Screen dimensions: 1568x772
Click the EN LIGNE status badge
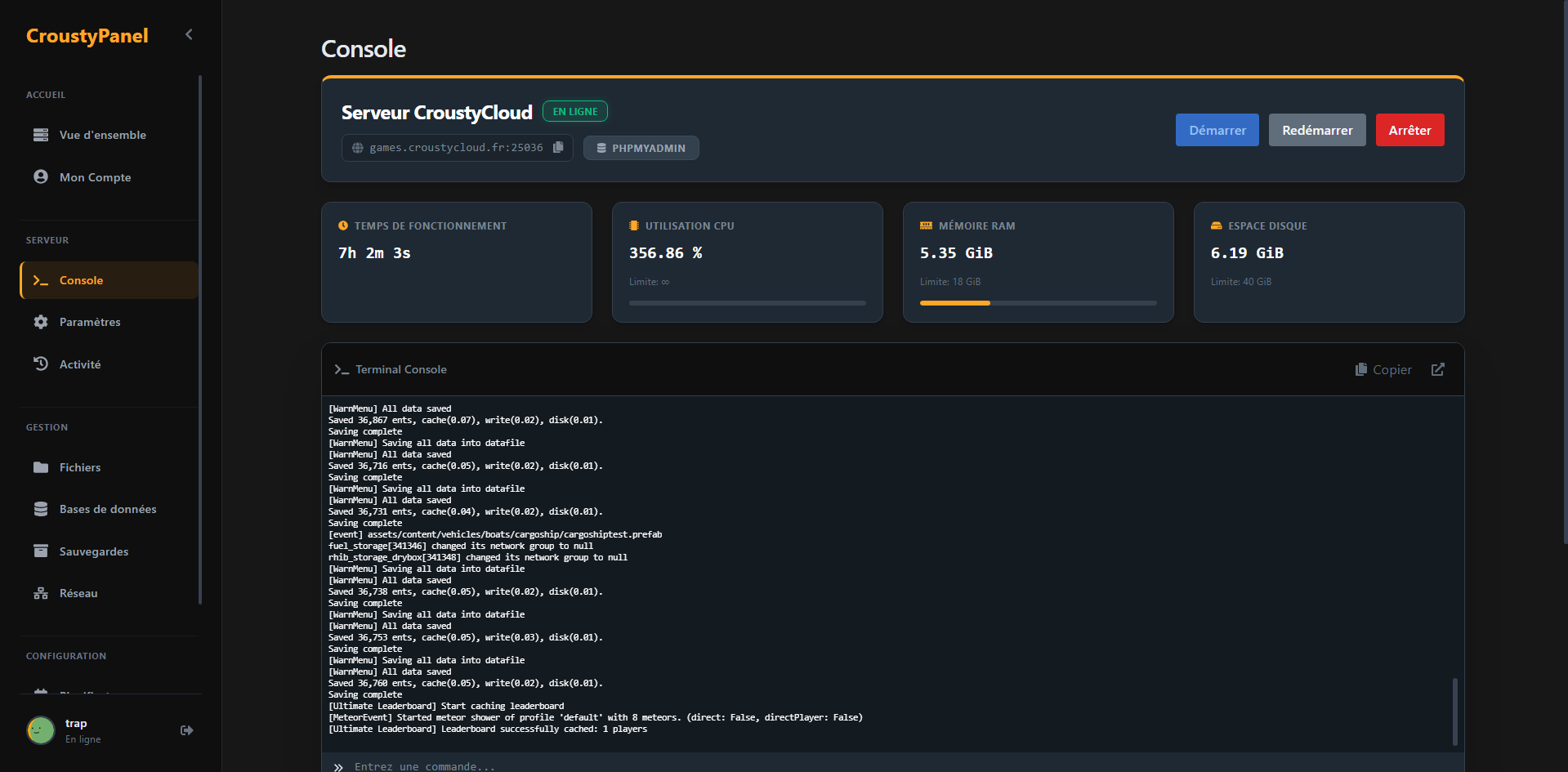575,111
